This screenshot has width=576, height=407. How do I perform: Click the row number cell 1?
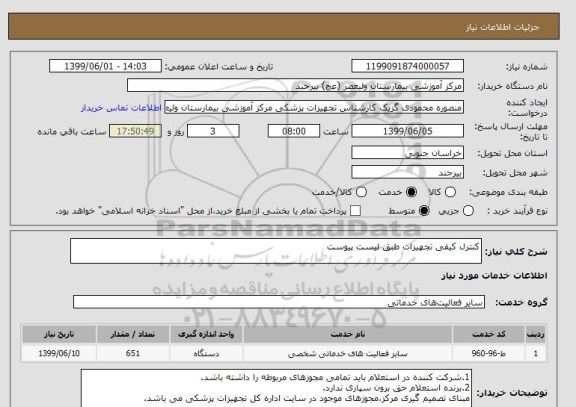click(535, 353)
